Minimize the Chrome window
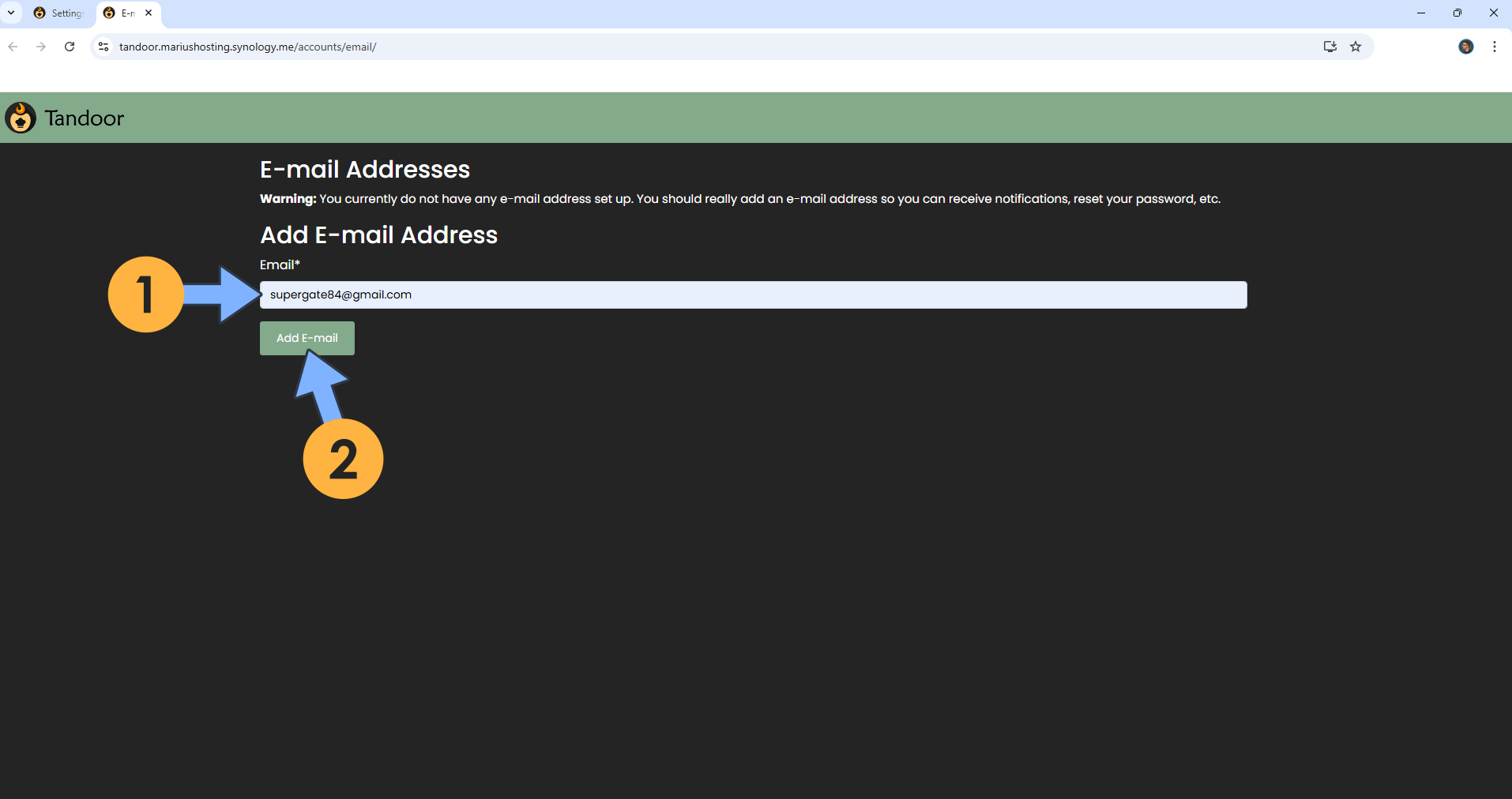The height and width of the screenshot is (799, 1512). pyautogui.click(x=1421, y=13)
